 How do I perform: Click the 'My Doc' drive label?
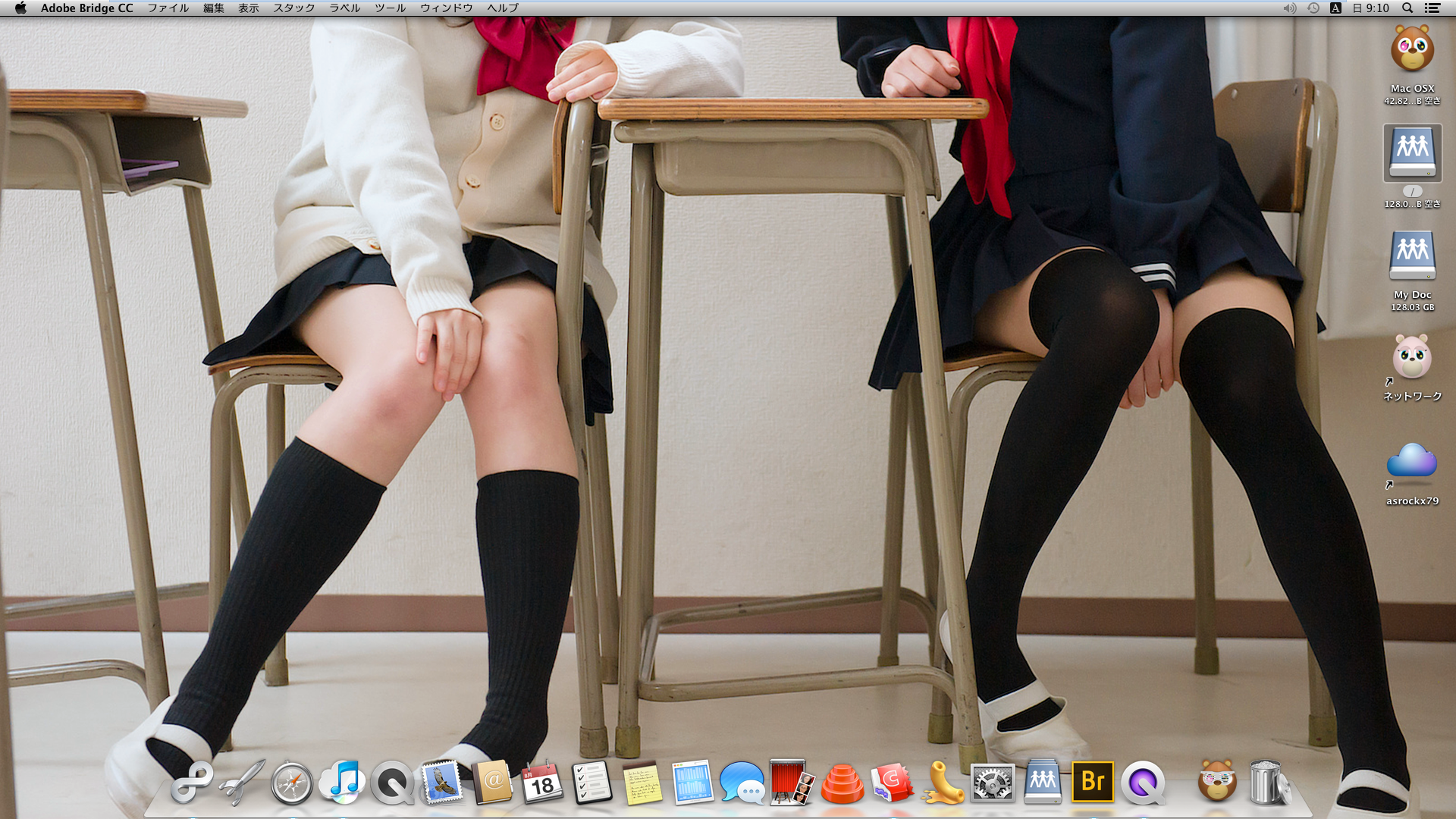click(1412, 295)
